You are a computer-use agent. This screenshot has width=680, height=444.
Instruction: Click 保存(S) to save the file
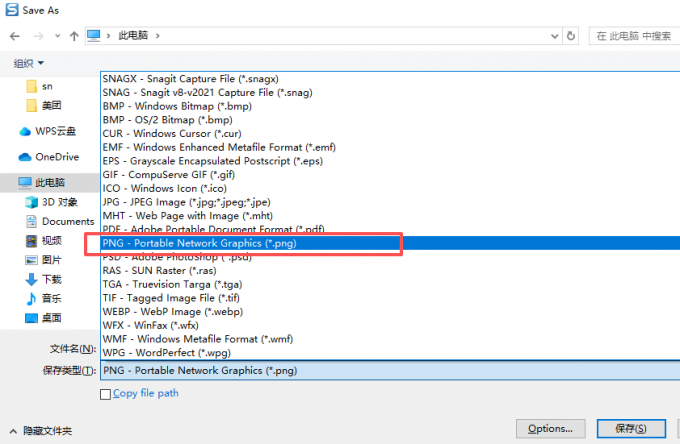pyautogui.click(x=631, y=429)
